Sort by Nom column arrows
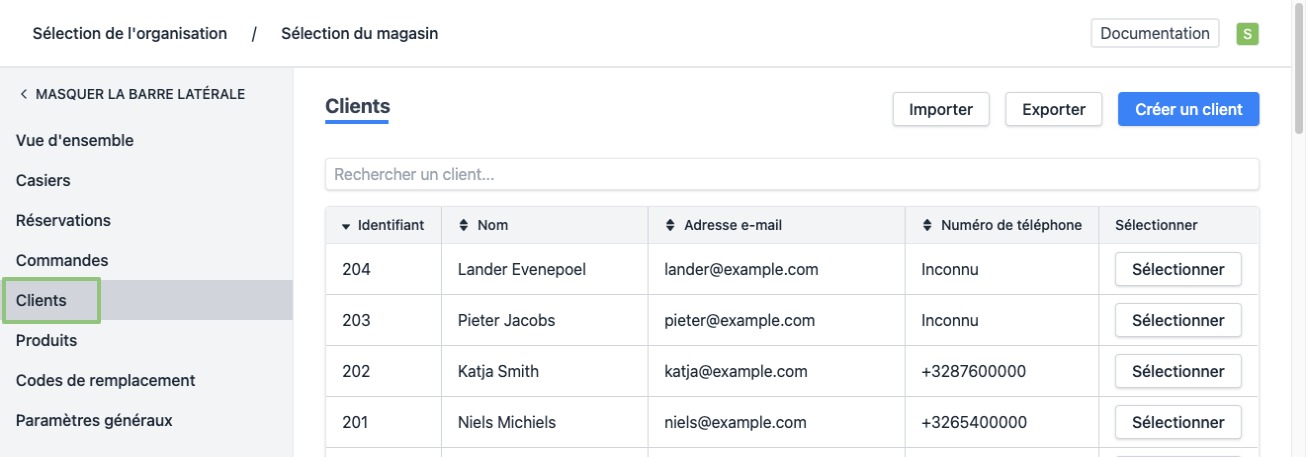 tap(463, 226)
